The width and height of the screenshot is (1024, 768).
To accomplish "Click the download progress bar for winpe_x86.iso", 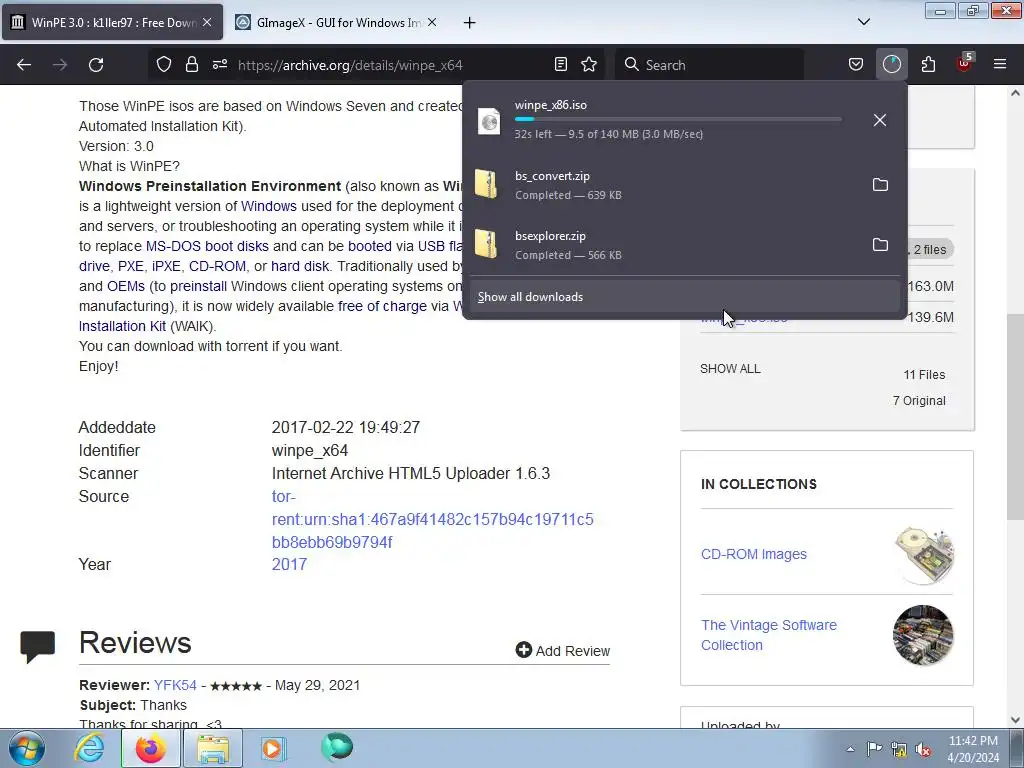I will [x=677, y=119].
